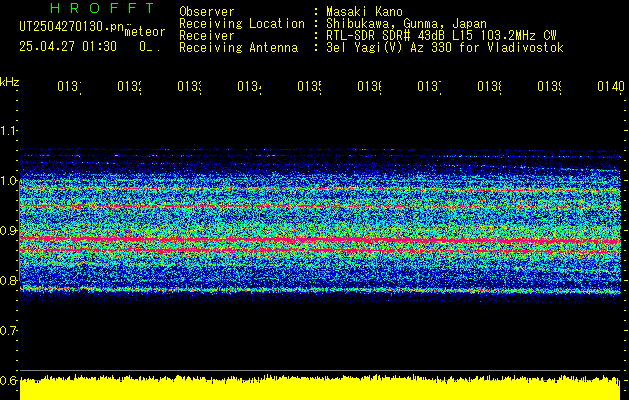Click the 0.9 kHz axis label
The height and width of the screenshot is (400, 629).
[8, 231]
